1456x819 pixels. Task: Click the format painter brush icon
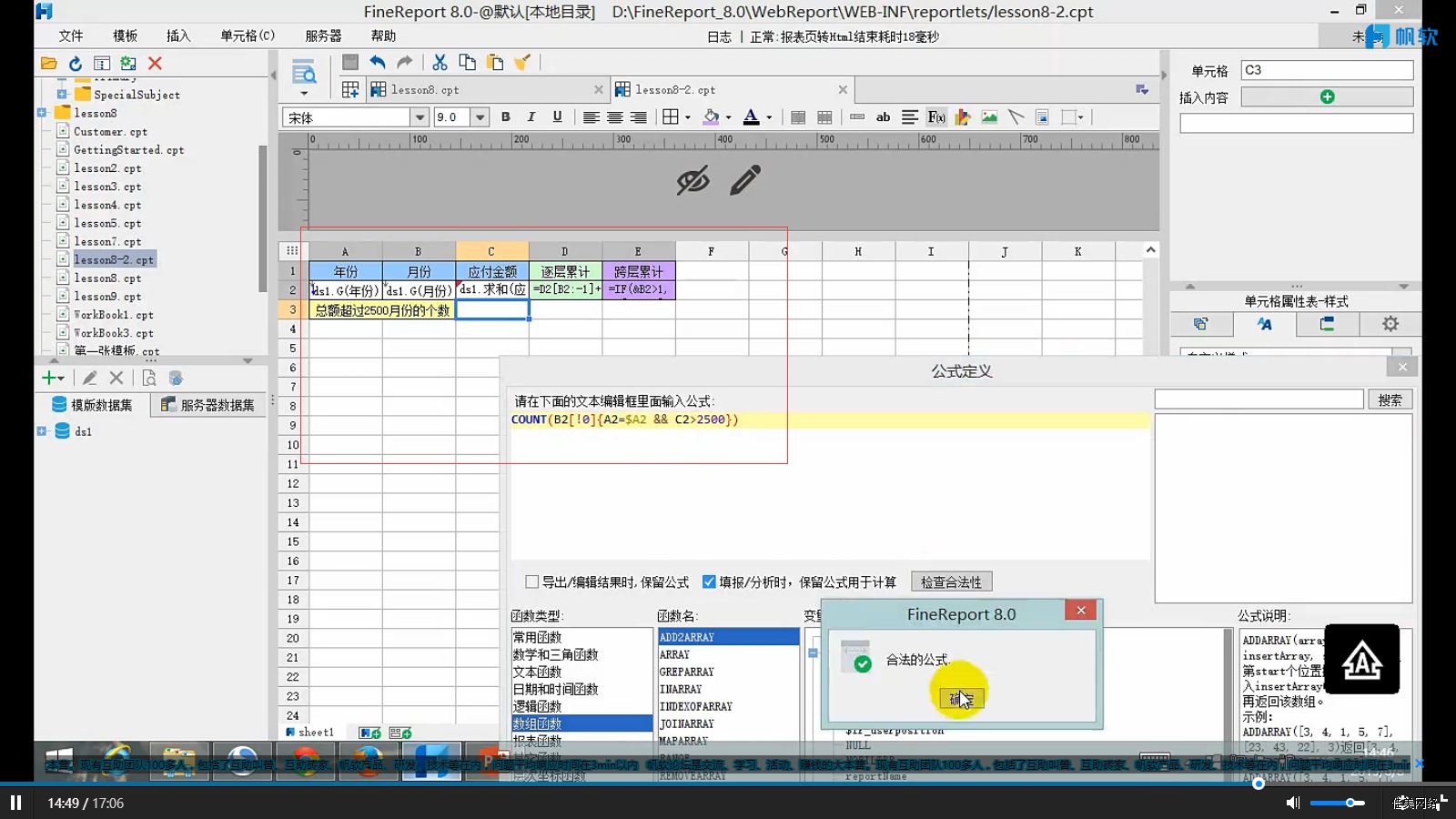click(x=522, y=62)
